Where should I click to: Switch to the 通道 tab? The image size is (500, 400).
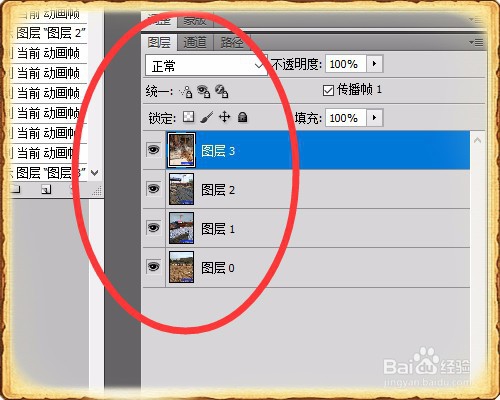195,43
